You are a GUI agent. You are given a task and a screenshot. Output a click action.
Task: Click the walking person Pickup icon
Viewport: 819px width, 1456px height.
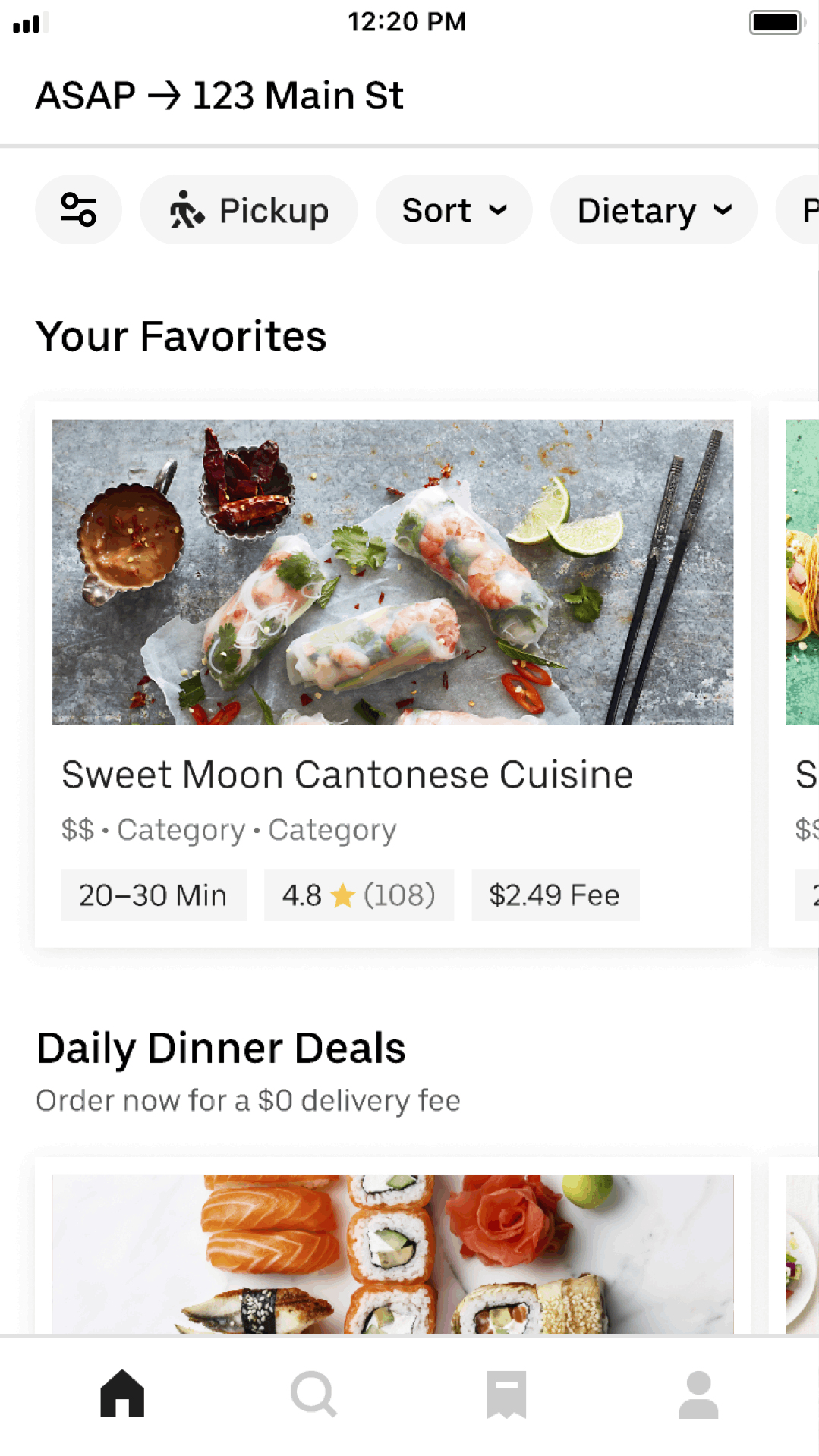[x=186, y=210]
